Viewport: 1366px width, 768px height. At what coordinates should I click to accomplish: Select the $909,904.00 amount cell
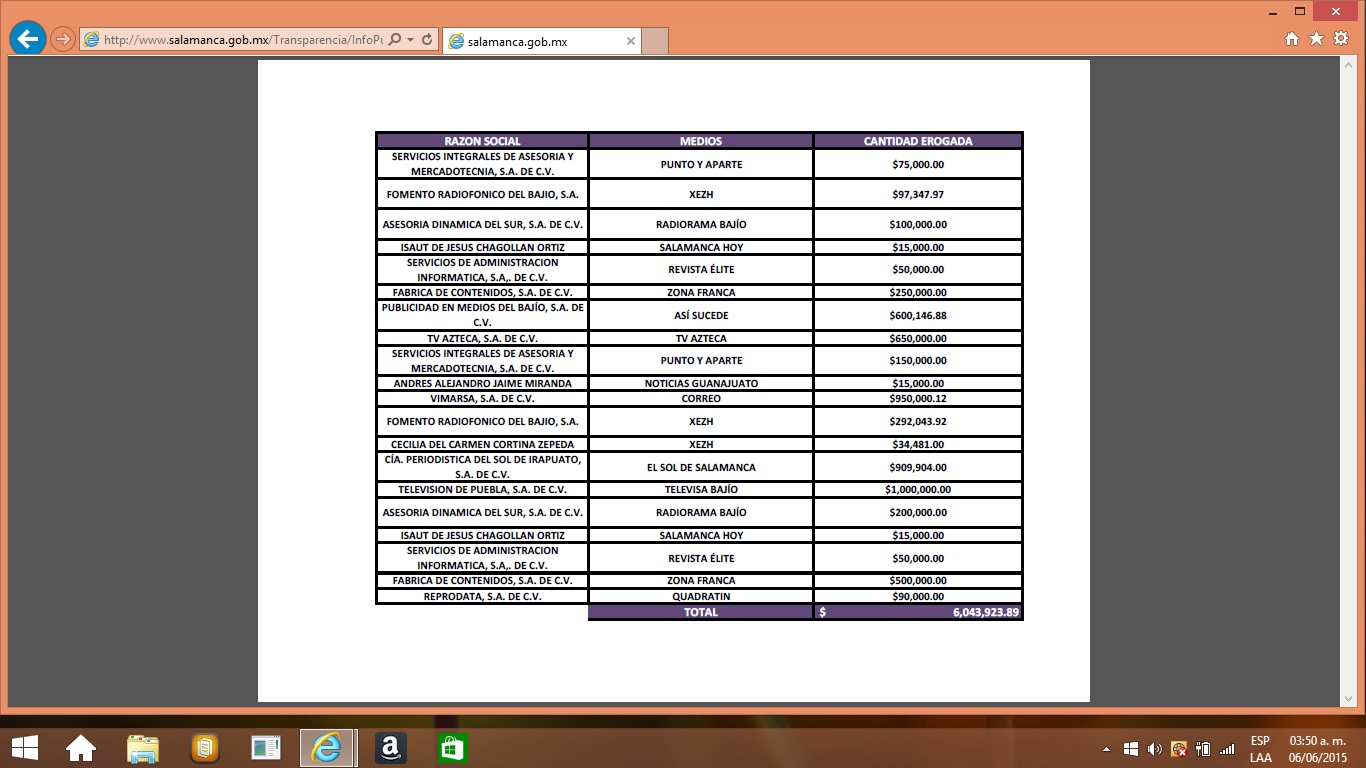click(918, 467)
